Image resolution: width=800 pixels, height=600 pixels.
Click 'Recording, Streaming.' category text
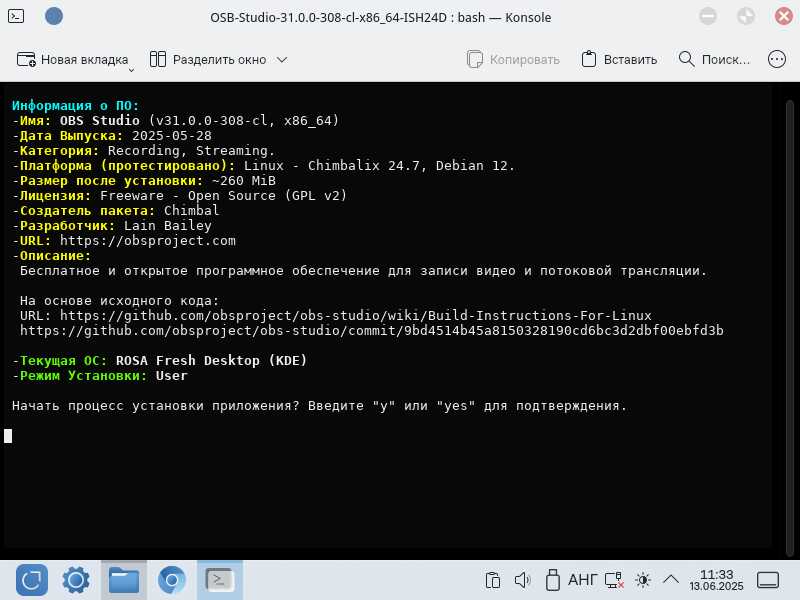191,151
